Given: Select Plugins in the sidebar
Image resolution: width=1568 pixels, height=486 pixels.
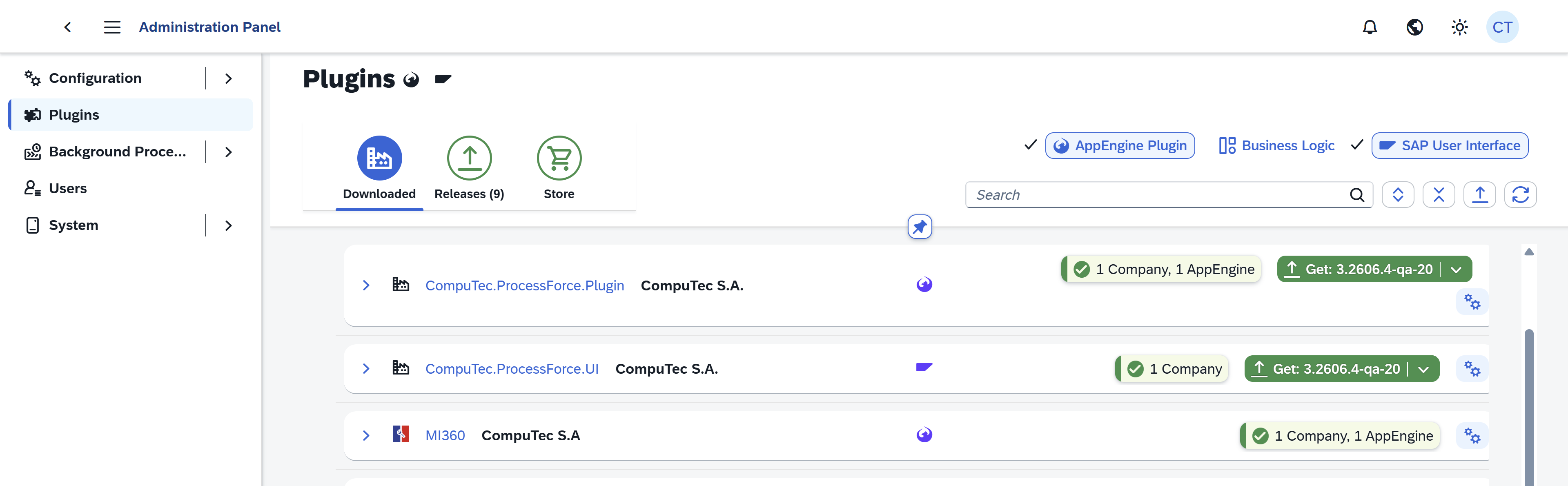Looking at the screenshot, I should (x=130, y=114).
